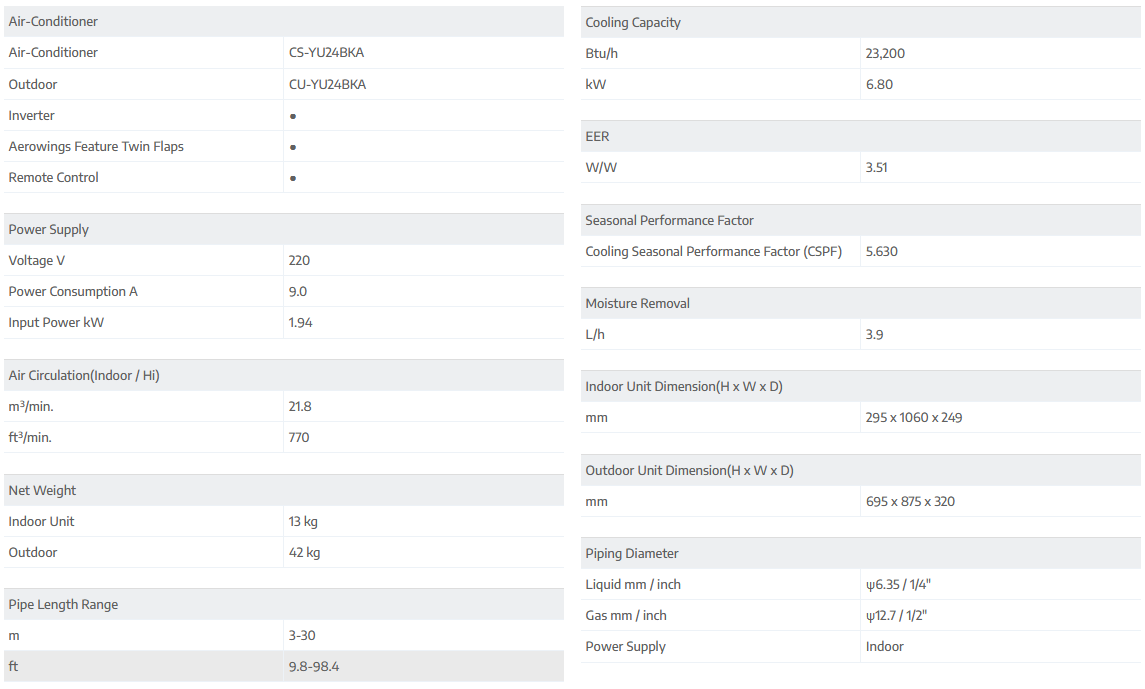The image size is (1145, 689).
Task: Click the Gas pipe diameter value
Action: coord(896,616)
